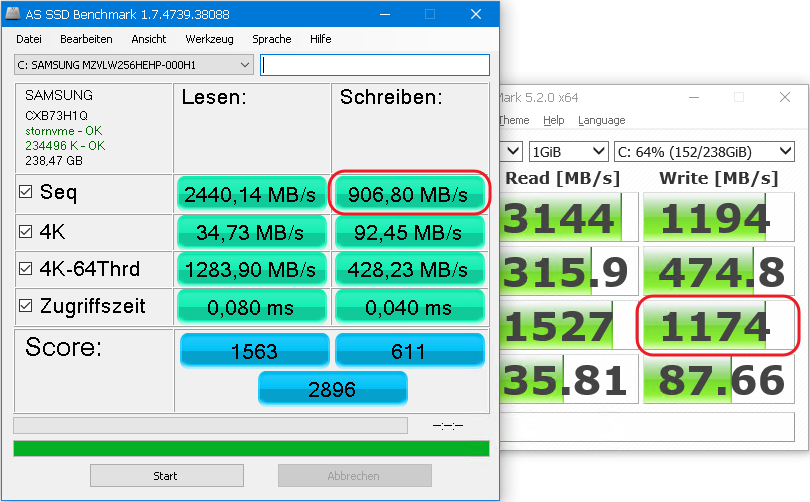The image size is (810, 502).
Task: Click the write access time 0,040 ms
Action: pos(409,307)
